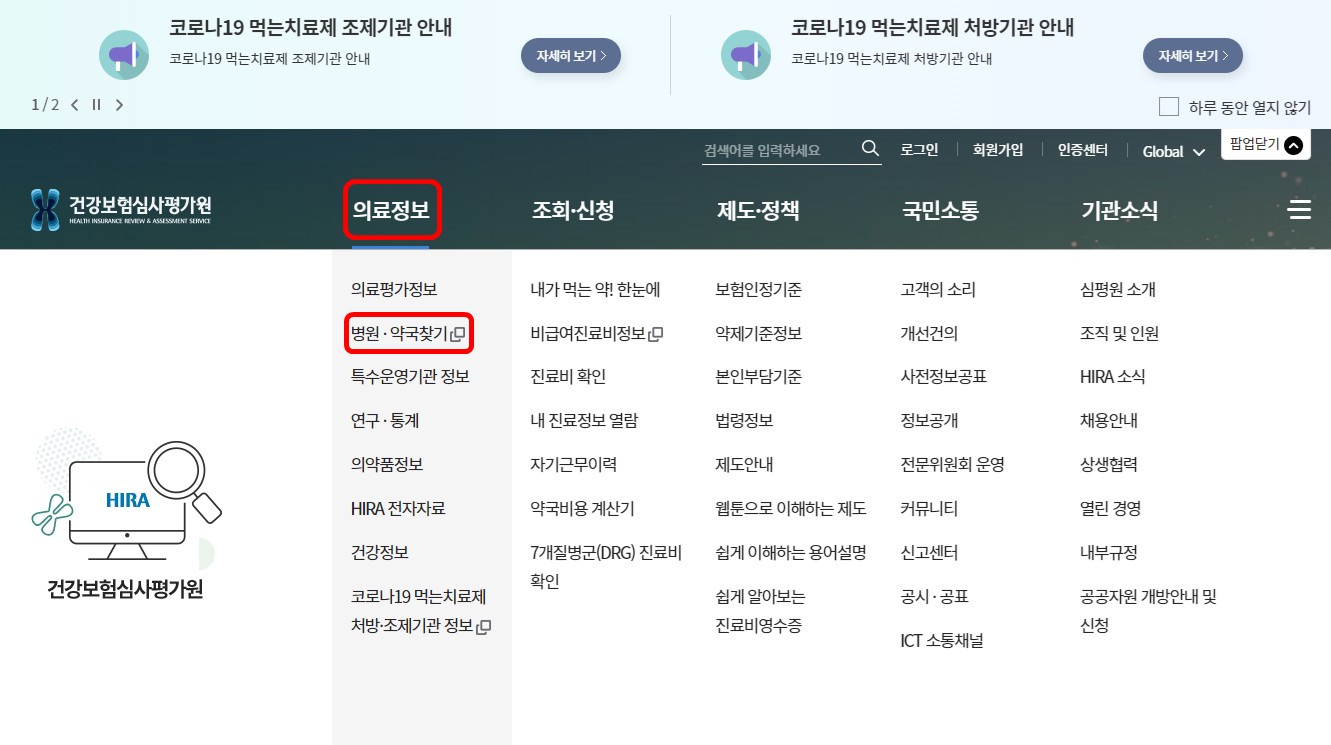This screenshot has width=1331, height=745.
Task: Click the search magnifier icon
Action: tap(870, 148)
